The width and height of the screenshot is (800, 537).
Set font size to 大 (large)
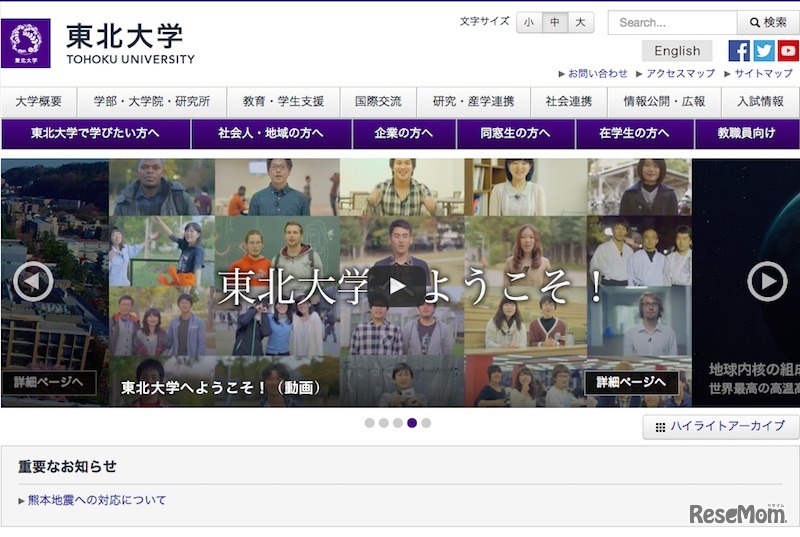(580, 22)
